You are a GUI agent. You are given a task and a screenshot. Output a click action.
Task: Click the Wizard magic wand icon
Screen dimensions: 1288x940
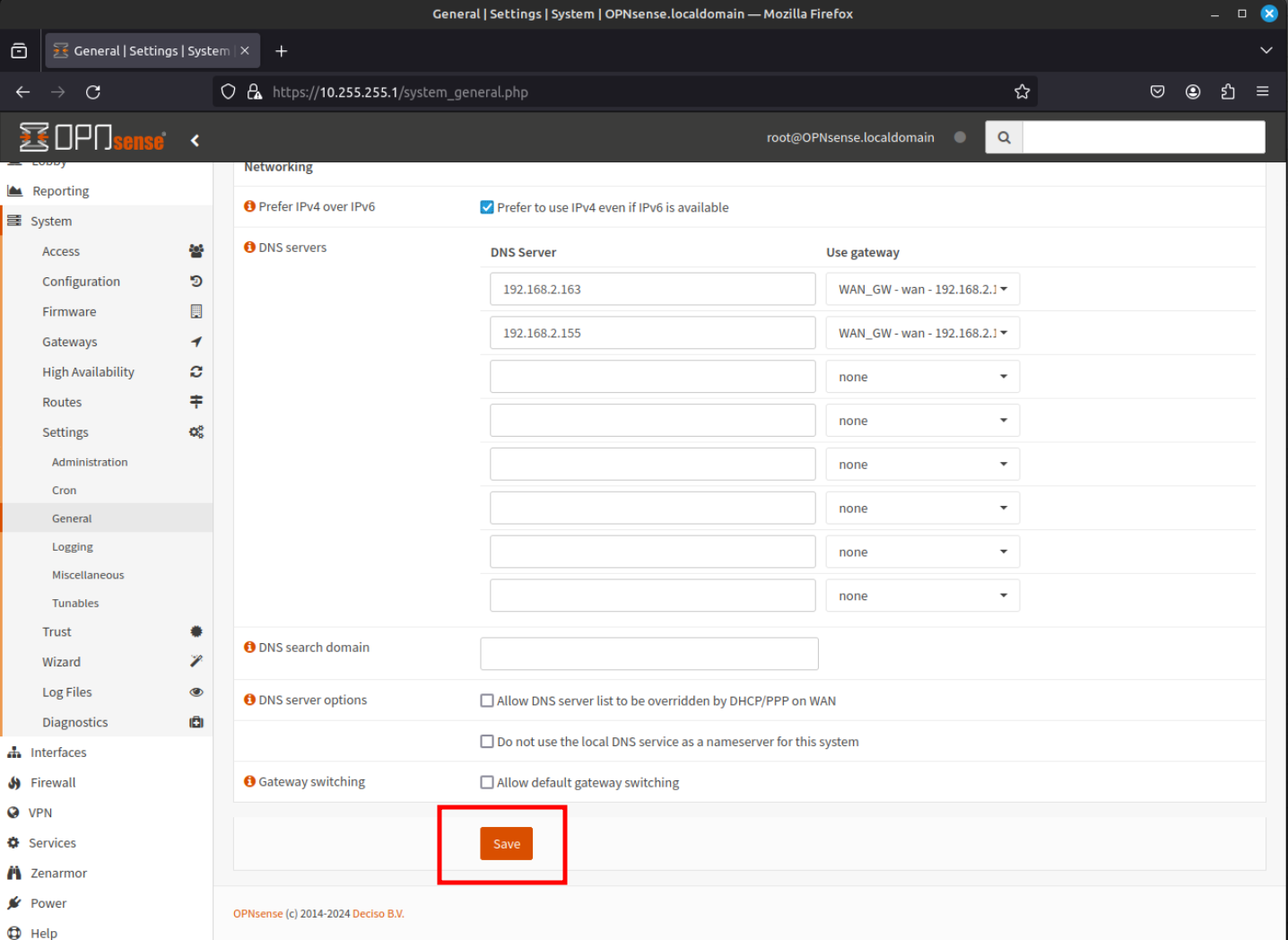196,661
